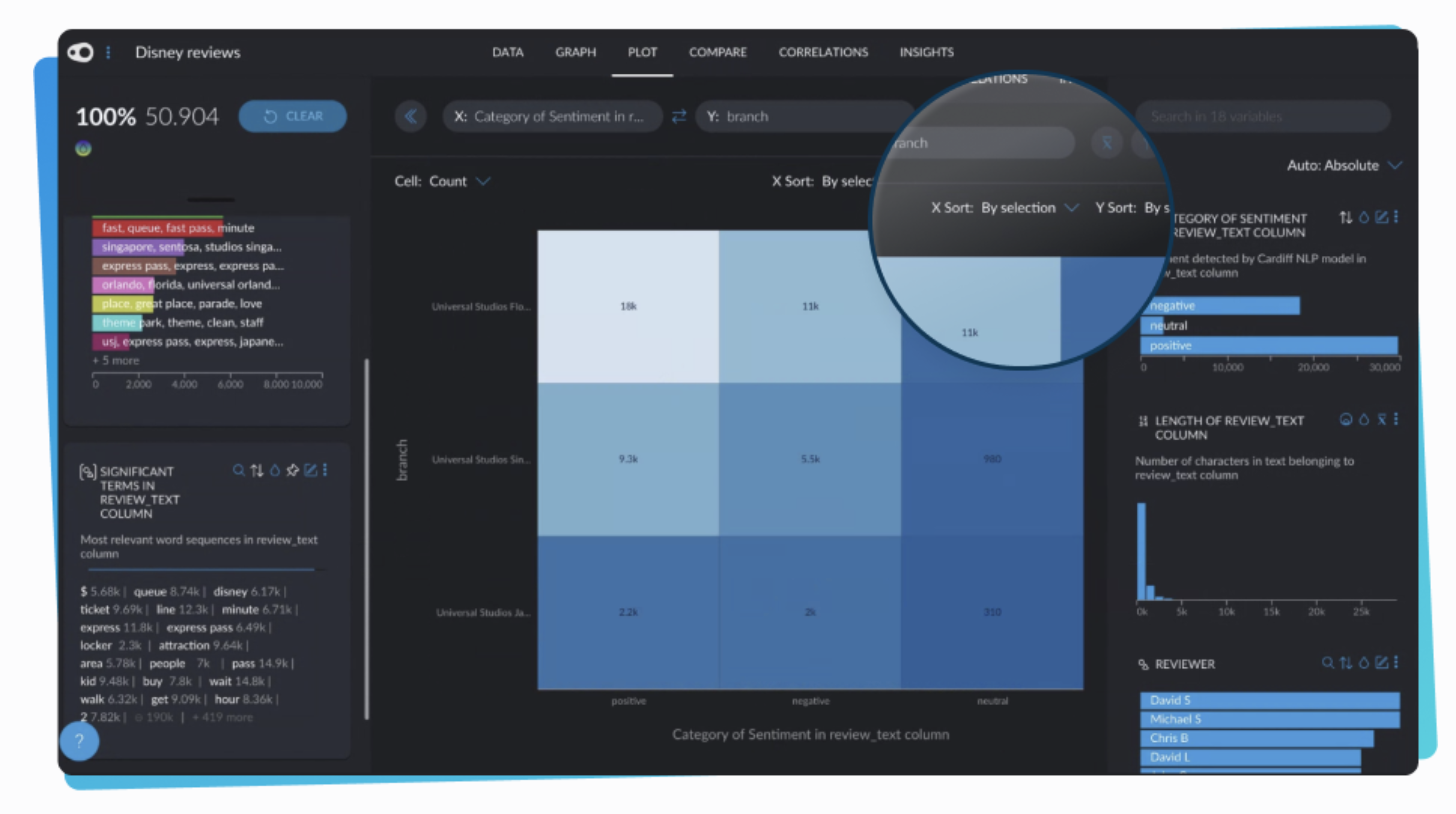Go to the CORRELATIONS tab
The width and height of the screenshot is (1456, 814).
pyautogui.click(x=824, y=52)
